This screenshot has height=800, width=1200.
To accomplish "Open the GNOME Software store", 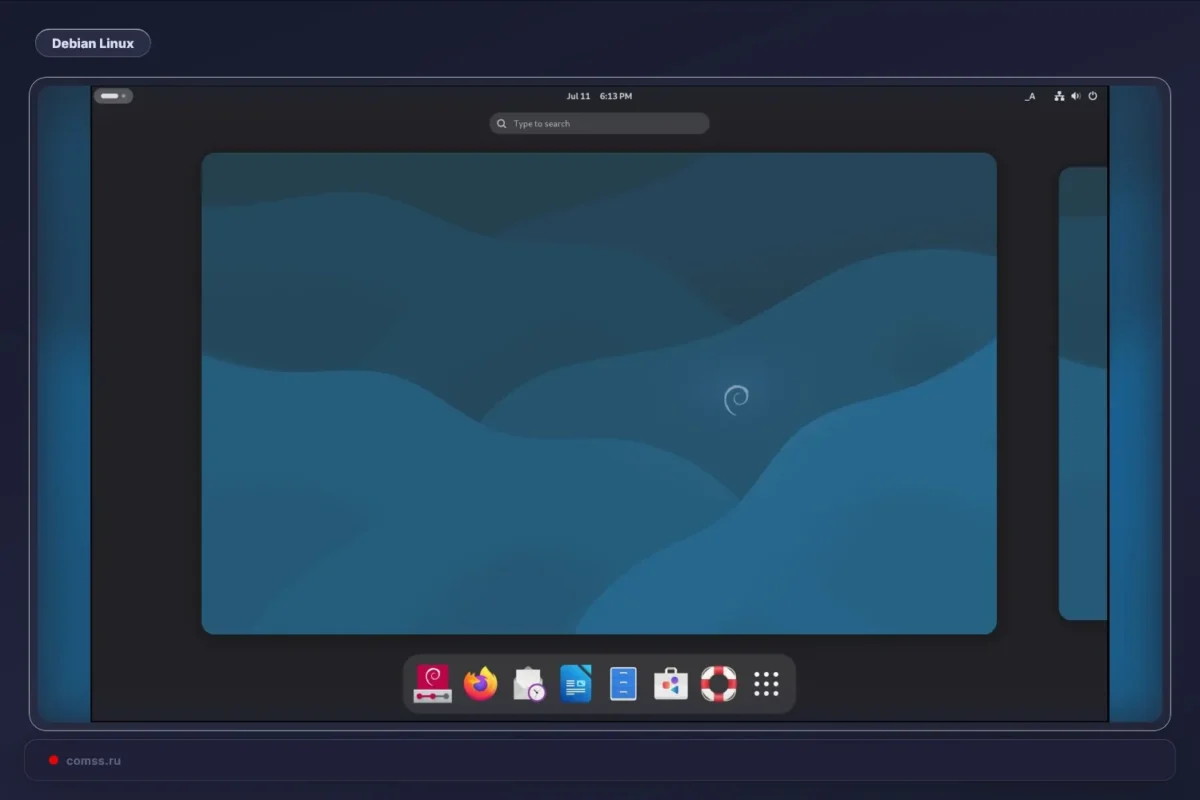I will click(671, 684).
